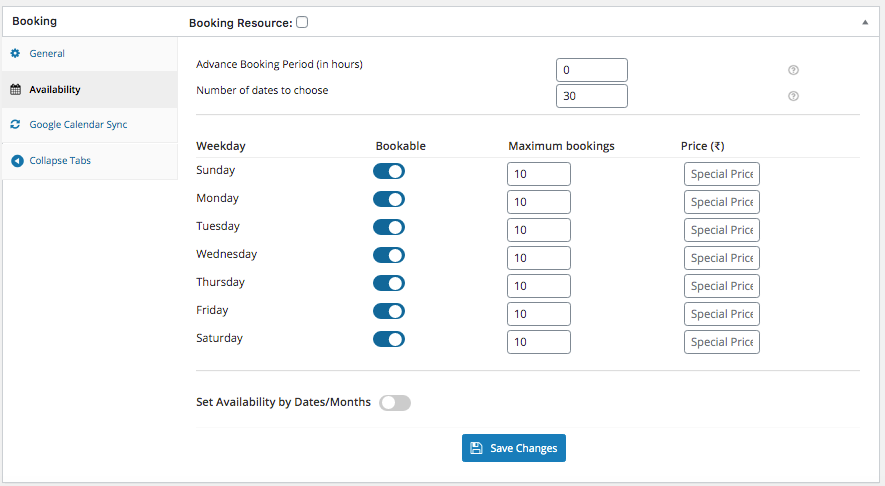This screenshot has width=885, height=486.
Task: Open the General tab
Action: pos(90,54)
